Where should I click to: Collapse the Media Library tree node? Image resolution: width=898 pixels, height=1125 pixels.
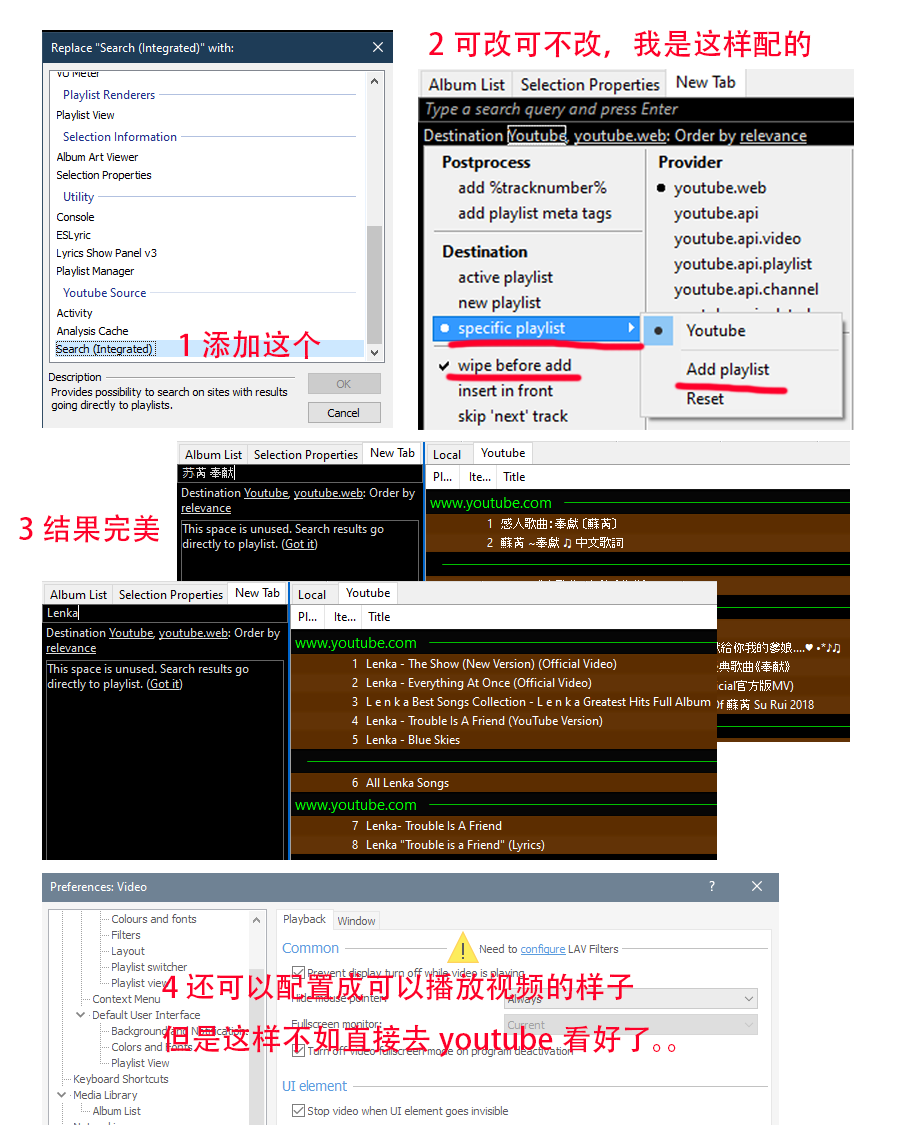coord(61,1094)
